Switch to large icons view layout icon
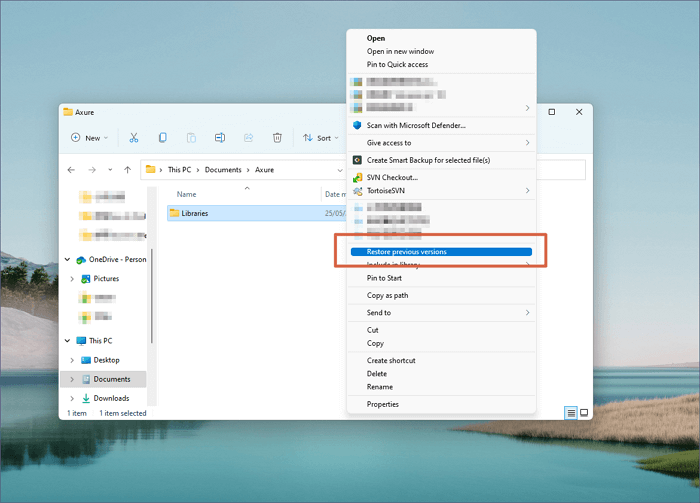The width and height of the screenshot is (700, 503). pos(584,413)
